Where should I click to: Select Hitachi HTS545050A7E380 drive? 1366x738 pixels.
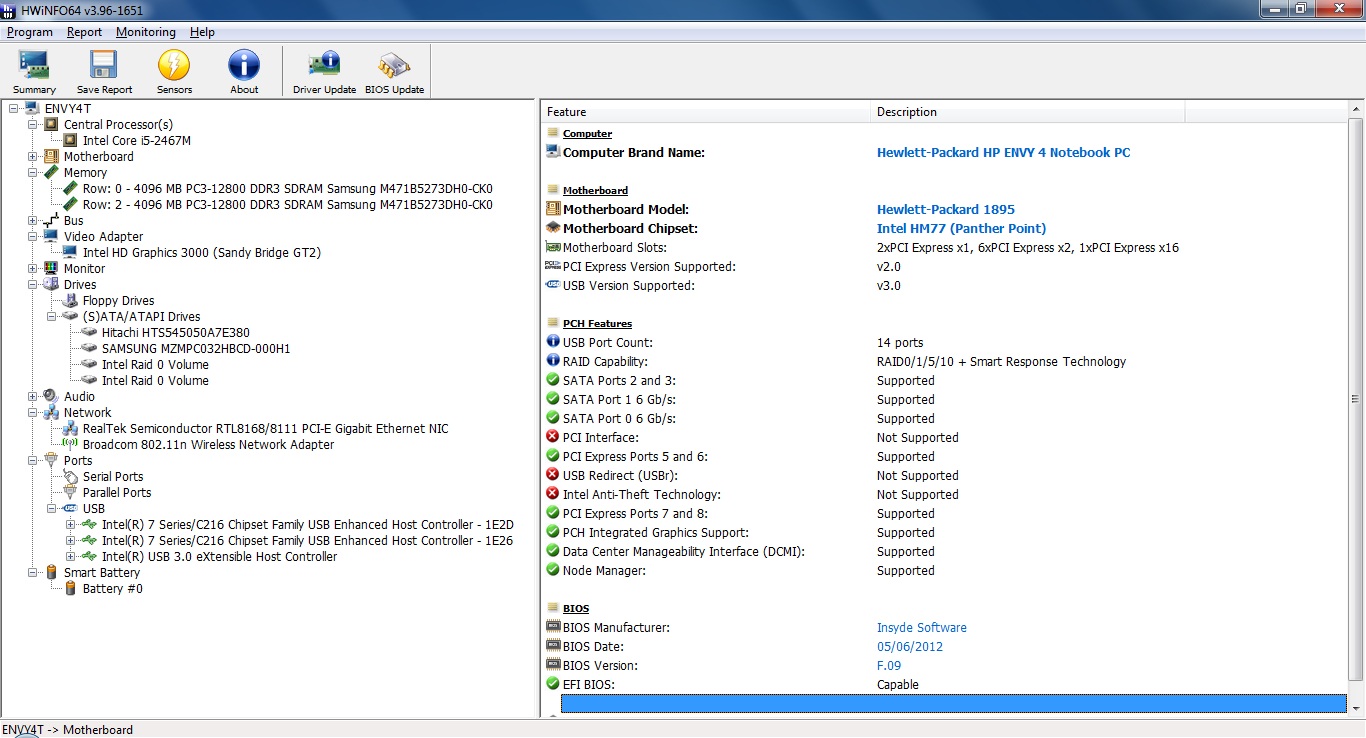176,332
